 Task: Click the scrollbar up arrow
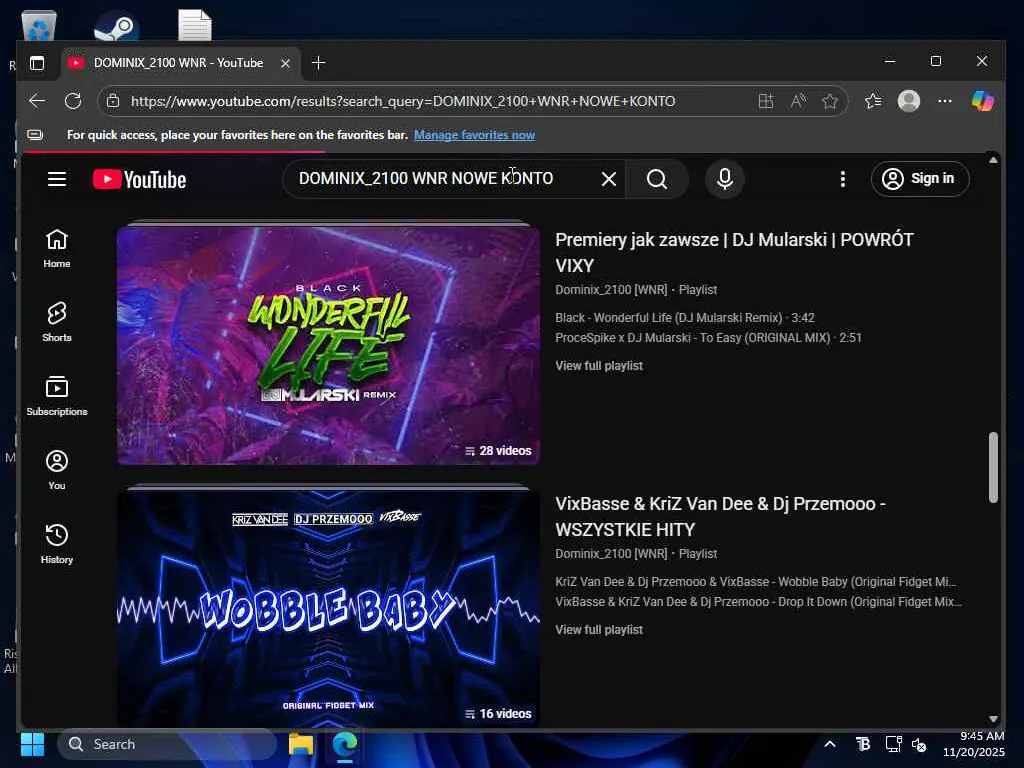pyautogui.click(x=993, y=160)
